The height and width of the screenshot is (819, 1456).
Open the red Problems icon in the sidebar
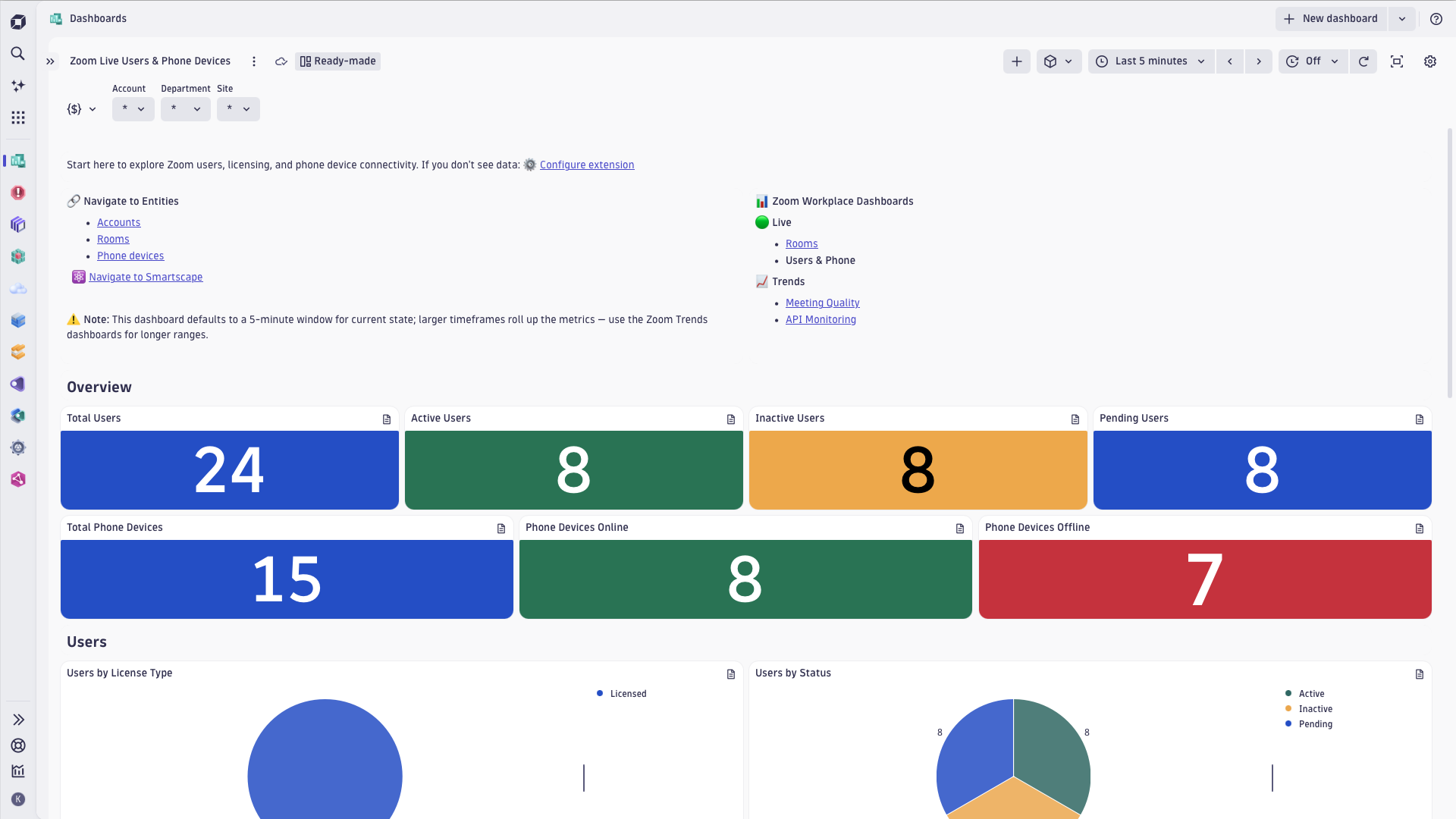pyautogui.click(x=18, y=193)
